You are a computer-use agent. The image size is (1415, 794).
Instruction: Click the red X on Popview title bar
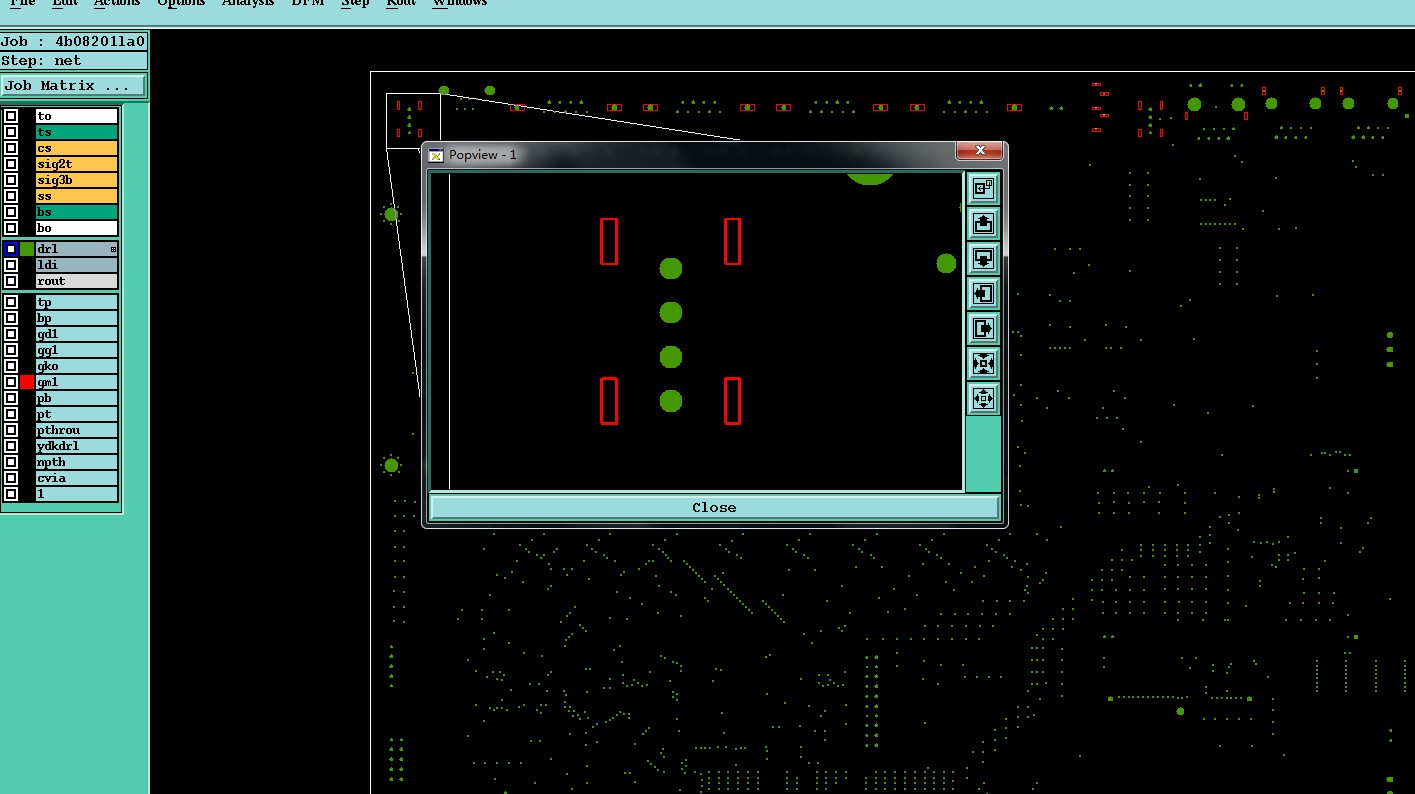pos(979,150)
